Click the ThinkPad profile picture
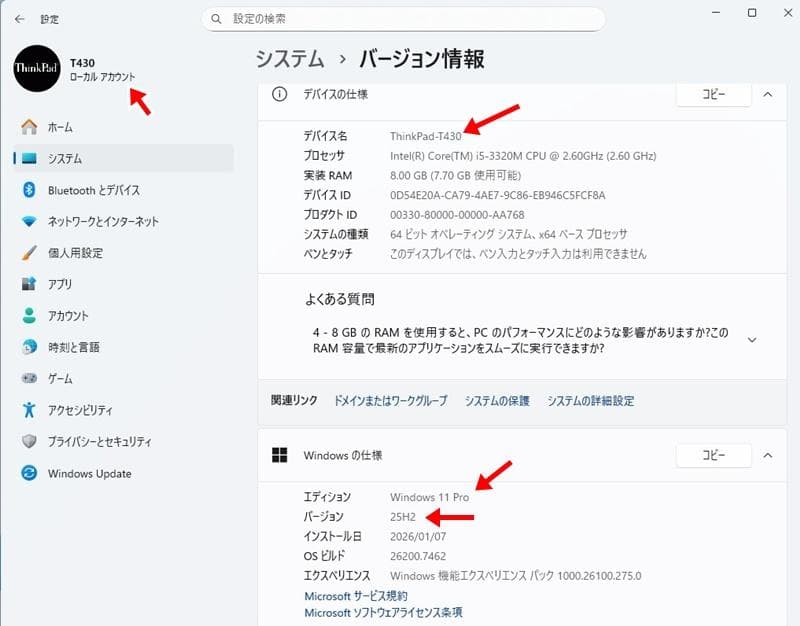The image size is (800, 626). tap(37, 69)
